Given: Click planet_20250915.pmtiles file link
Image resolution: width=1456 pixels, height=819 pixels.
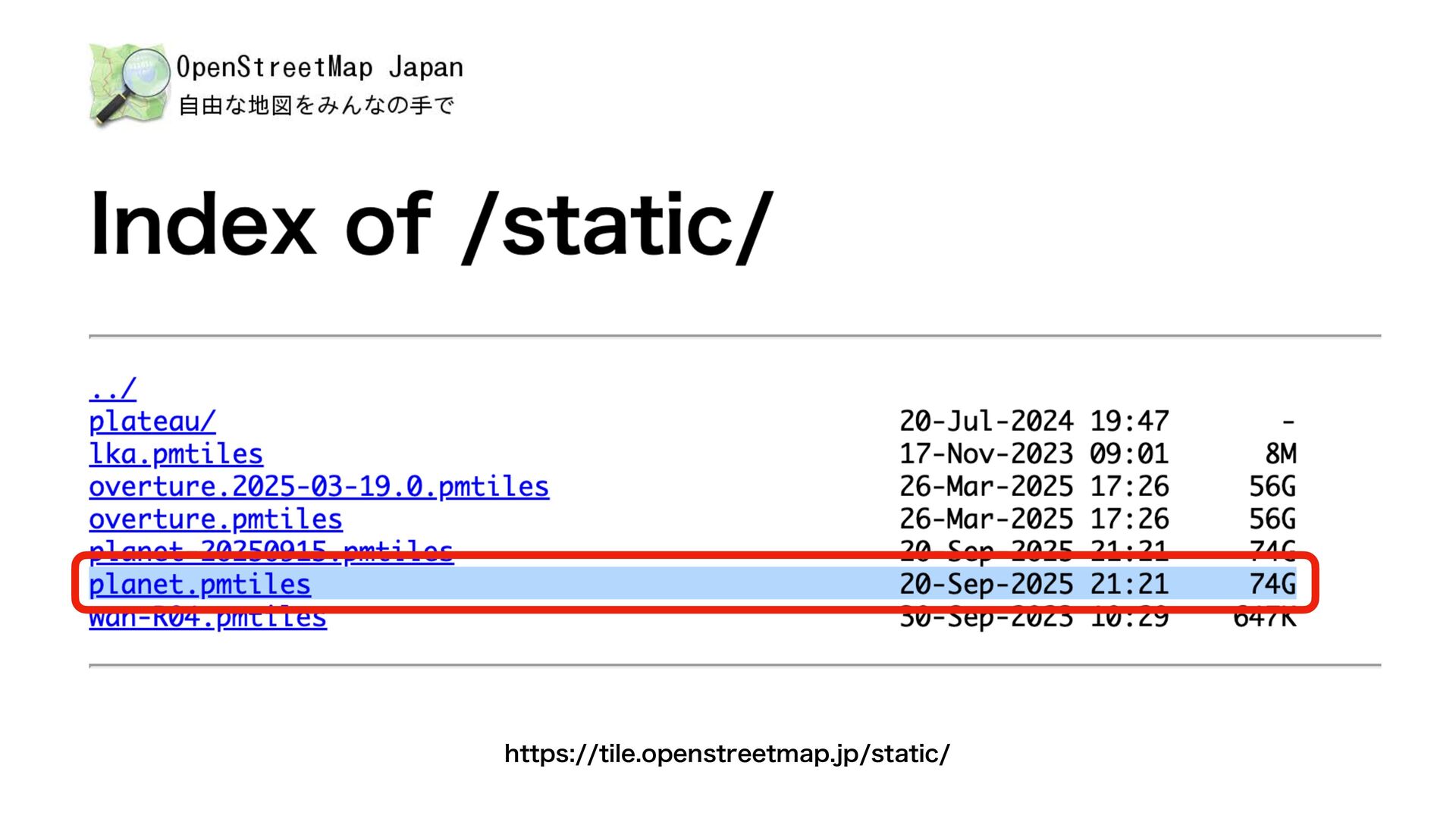Looking at the screenshot, I should (x=271, y=547).
